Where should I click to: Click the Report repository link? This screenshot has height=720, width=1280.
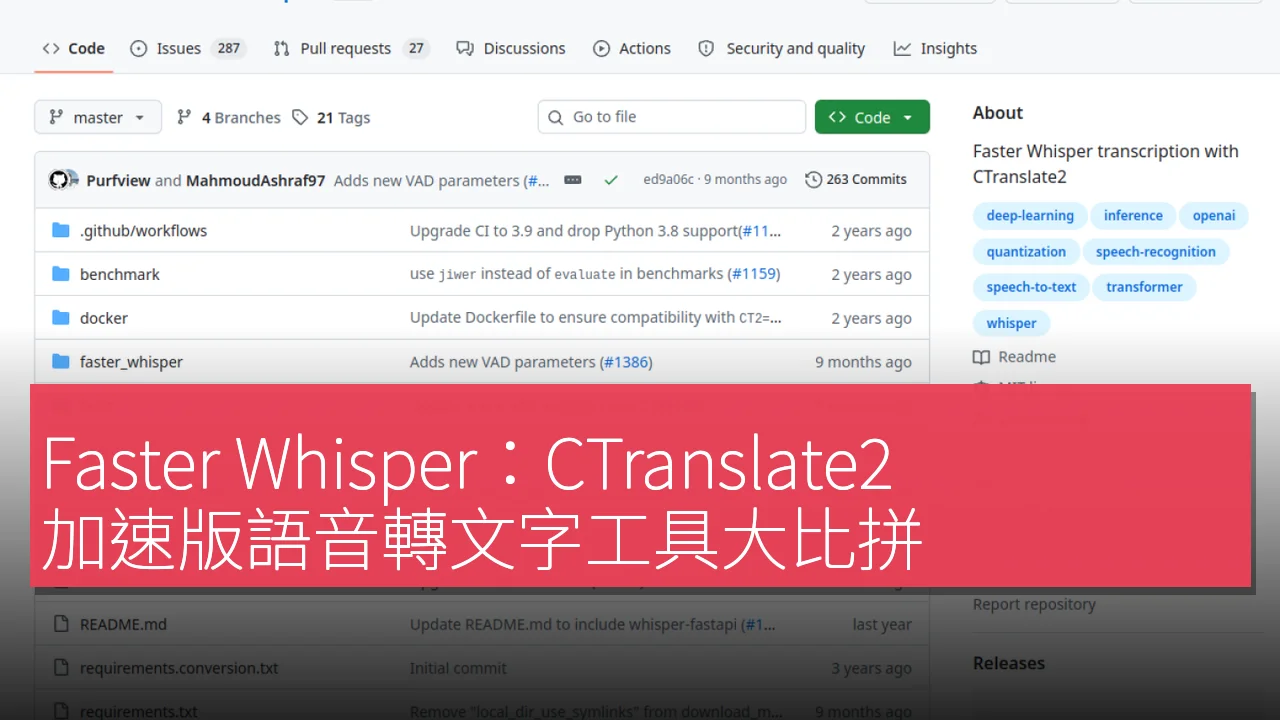[x=1034, y=604]
